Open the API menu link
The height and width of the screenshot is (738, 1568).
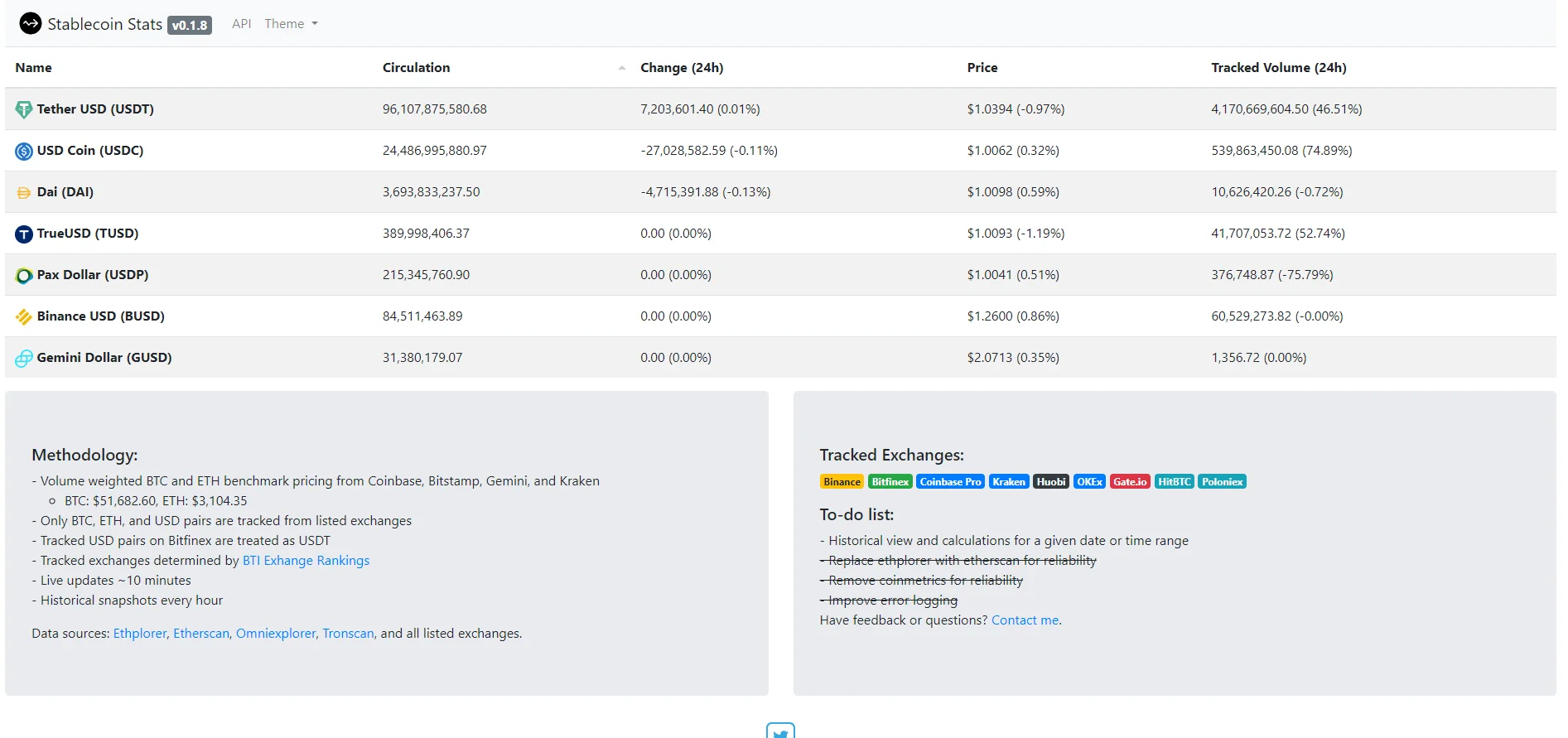(x=241, y=24)
